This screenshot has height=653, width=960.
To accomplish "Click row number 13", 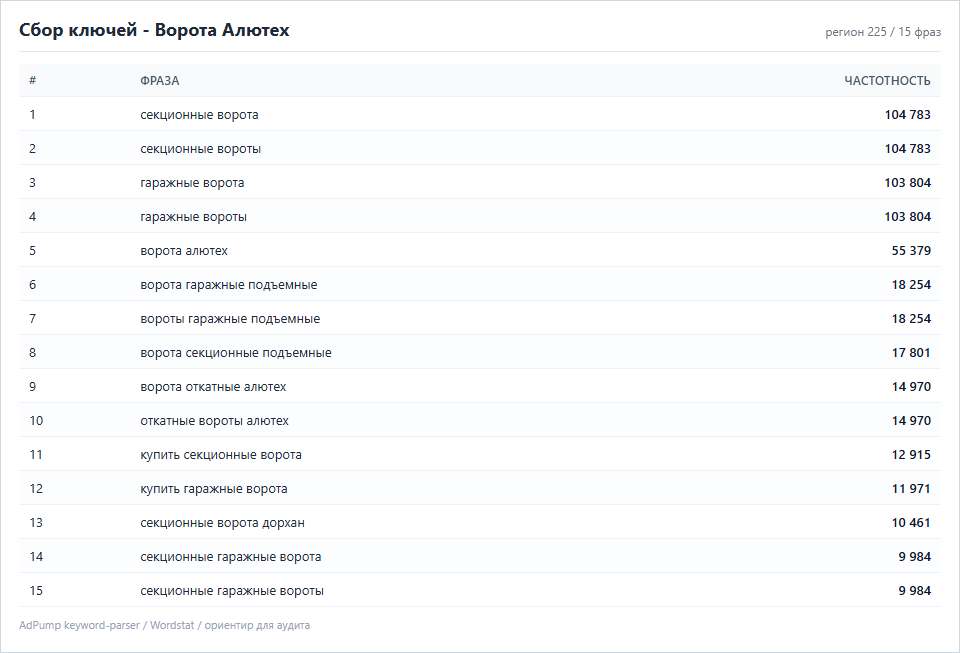I will [36, 523].
